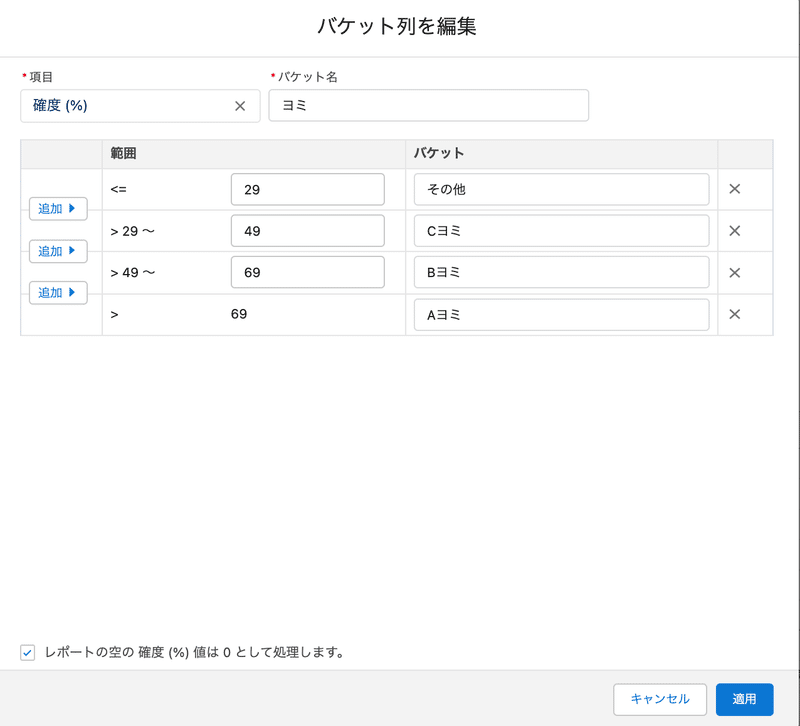Clear the 確度 (%) field selection
Image resolution: width=800 pixels, height=726 pixels.
[240, 106]
